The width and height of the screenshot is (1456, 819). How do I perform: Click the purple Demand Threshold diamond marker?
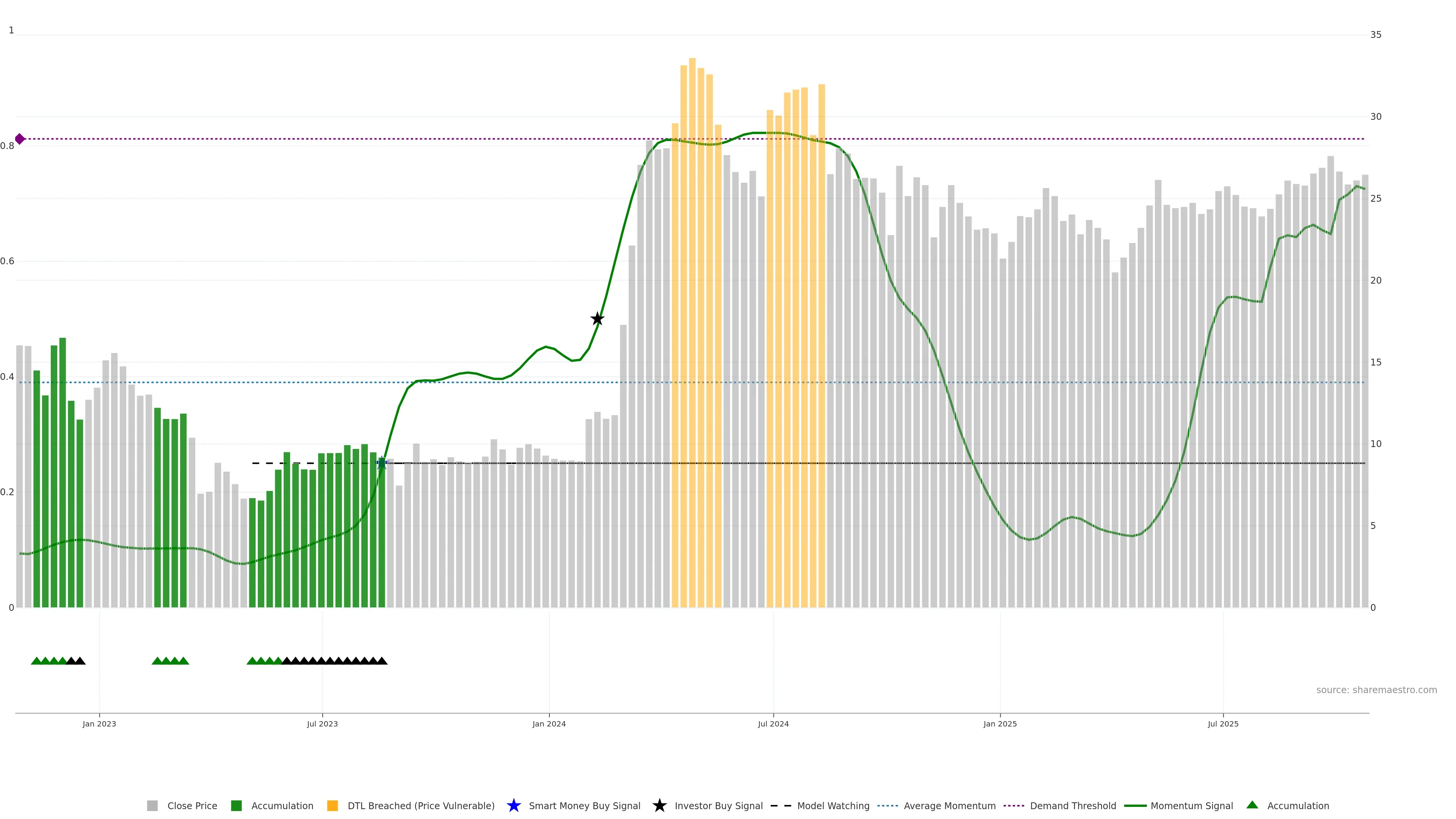(x=20, y=138)
